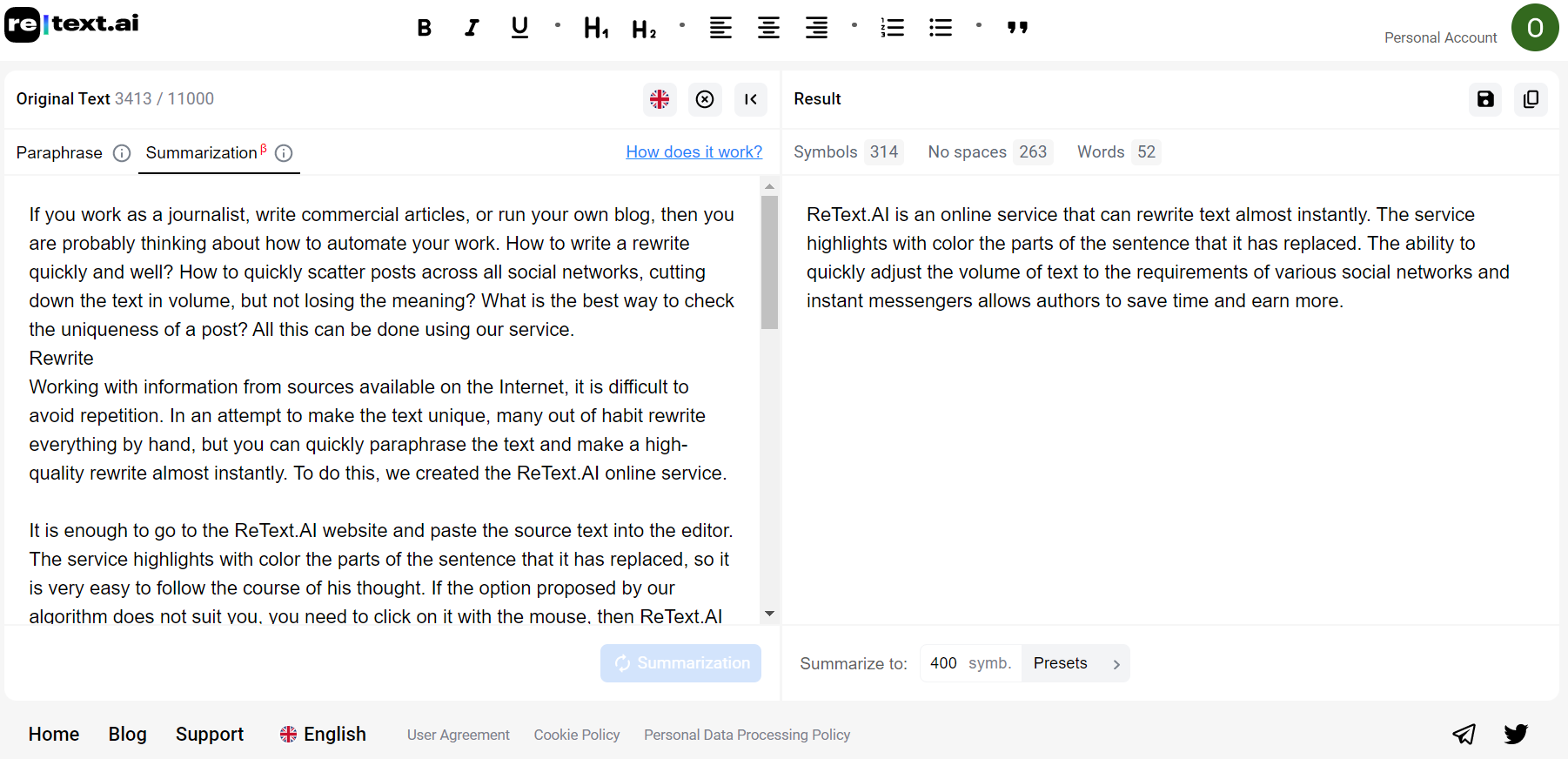Click the No spaces count 263
Viewport: 1568px width, 759px height.
coord(1033,152)
